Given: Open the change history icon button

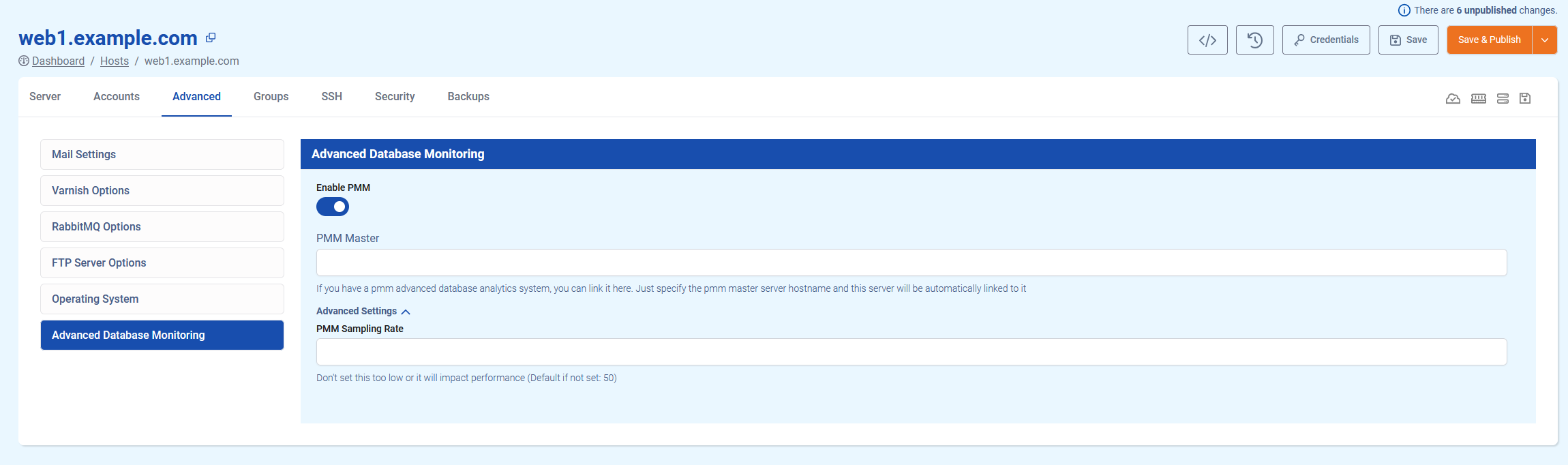Looking at the screenshot, I should tap(1254, 40).
